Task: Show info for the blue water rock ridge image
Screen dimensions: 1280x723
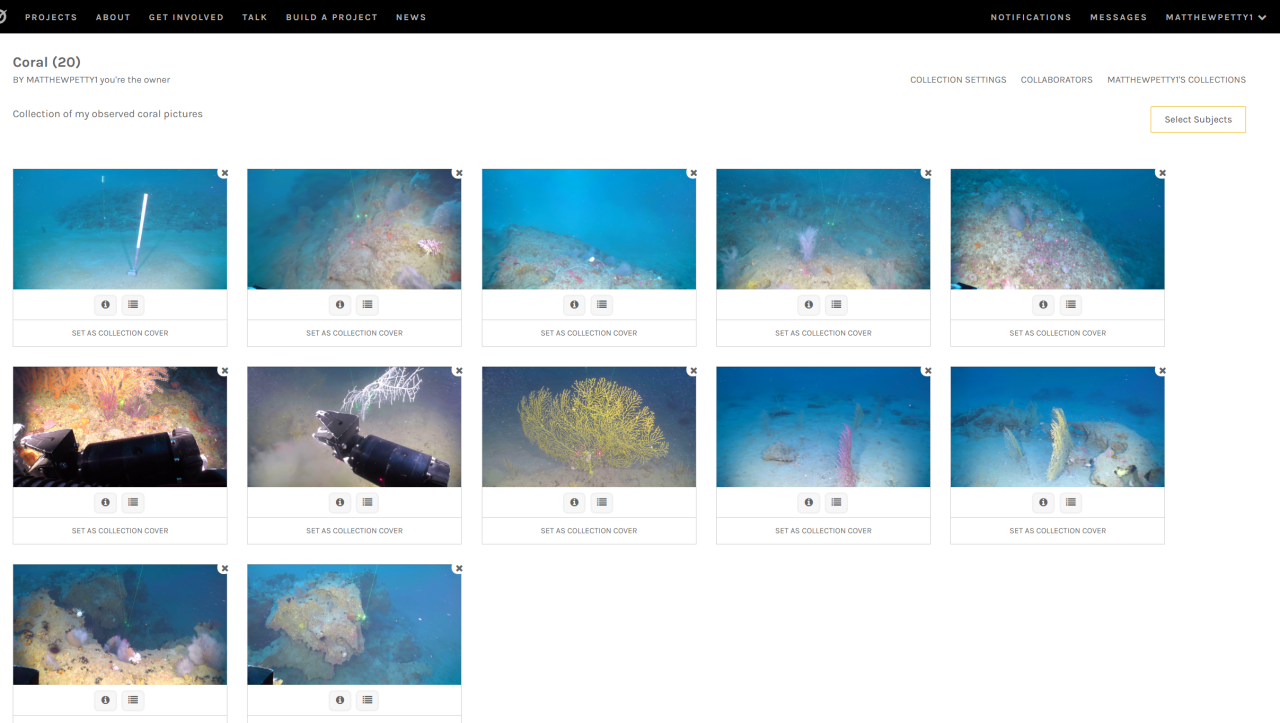Action: 574,304
